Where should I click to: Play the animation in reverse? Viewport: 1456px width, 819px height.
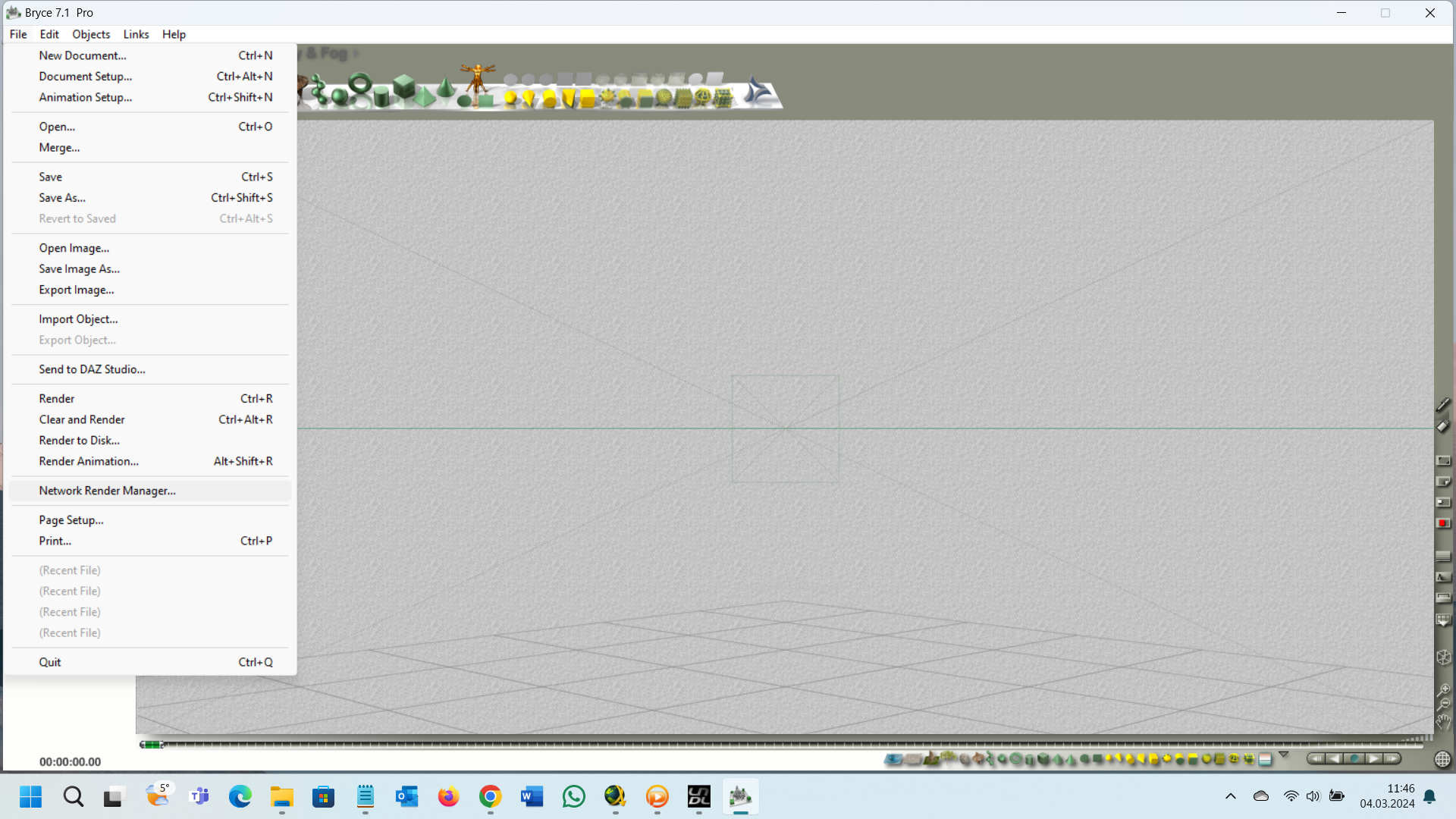click(x=1335, y=758)
